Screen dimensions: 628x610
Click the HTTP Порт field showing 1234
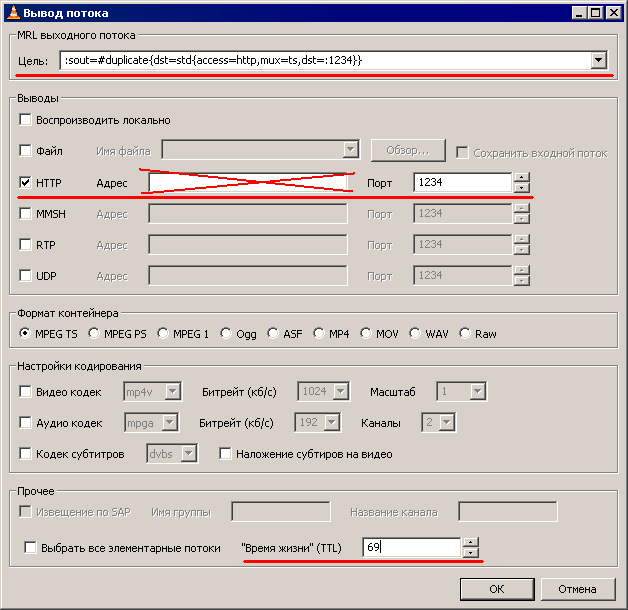click(x=463, y=183)
